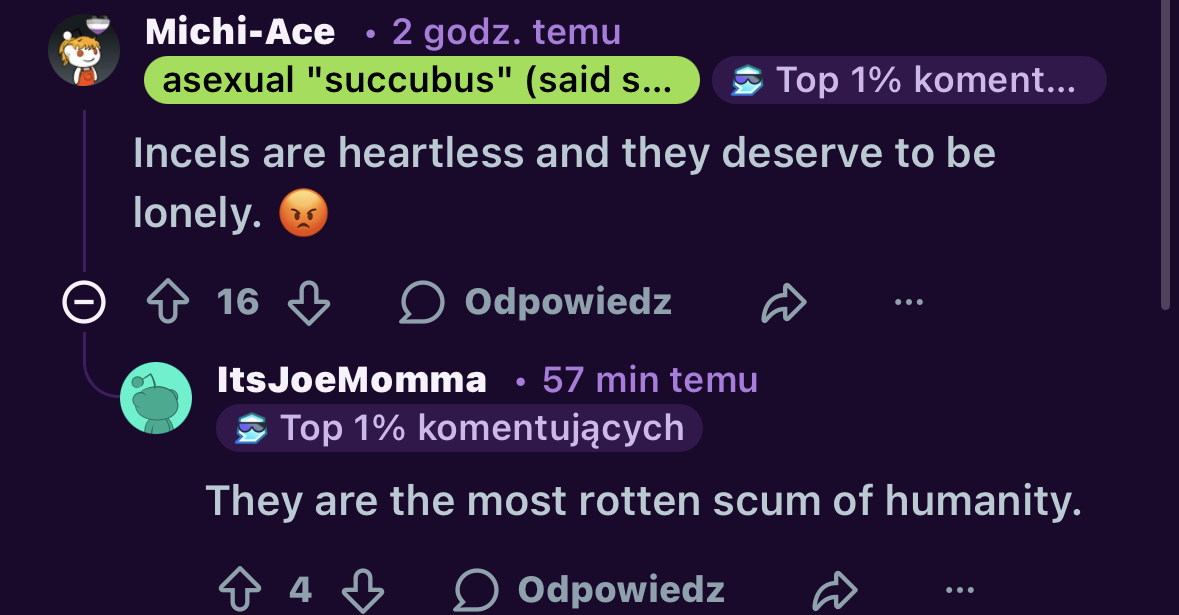Open ItsJoeMomma's green avatar
This screenshot has width=1179, height=615.
(156, 398)
